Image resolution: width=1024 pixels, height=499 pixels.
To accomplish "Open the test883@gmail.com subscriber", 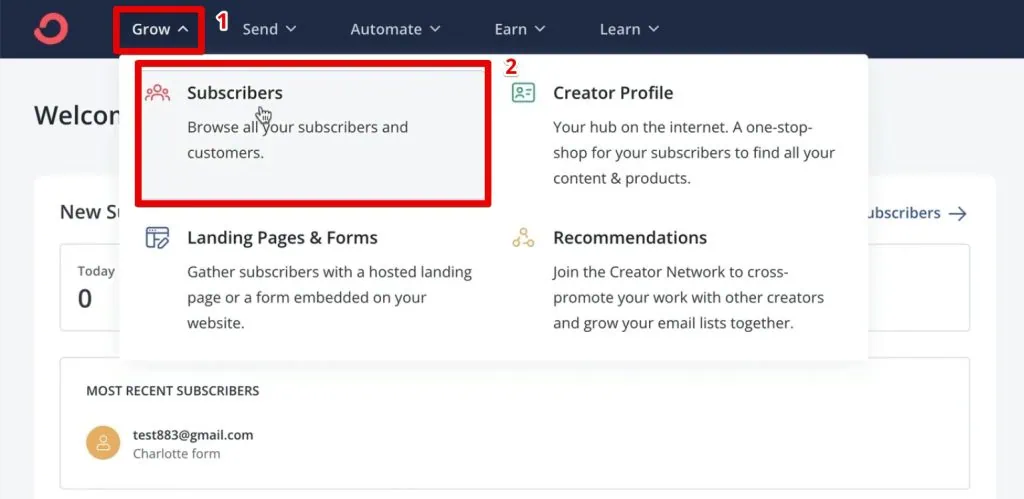I will pos(193,435).
